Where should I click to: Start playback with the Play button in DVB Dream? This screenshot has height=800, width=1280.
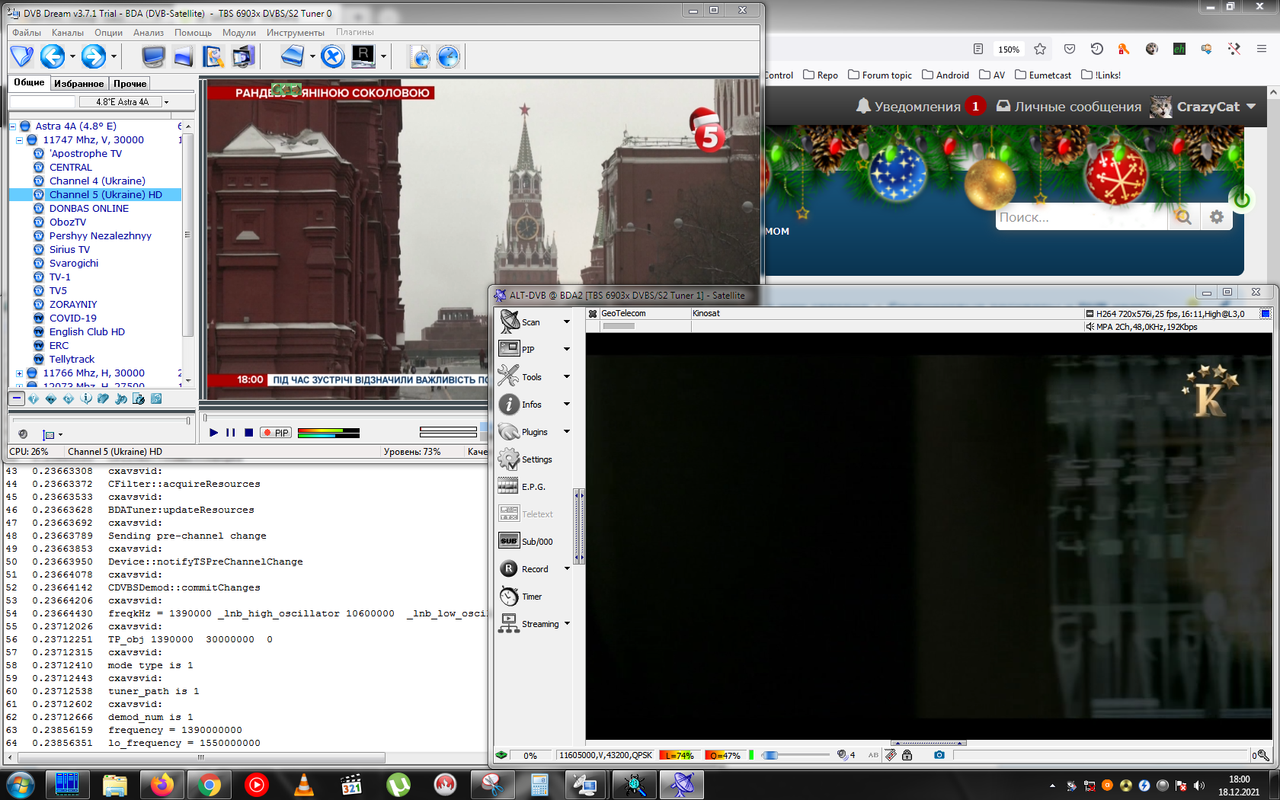[x=213, y=433]
